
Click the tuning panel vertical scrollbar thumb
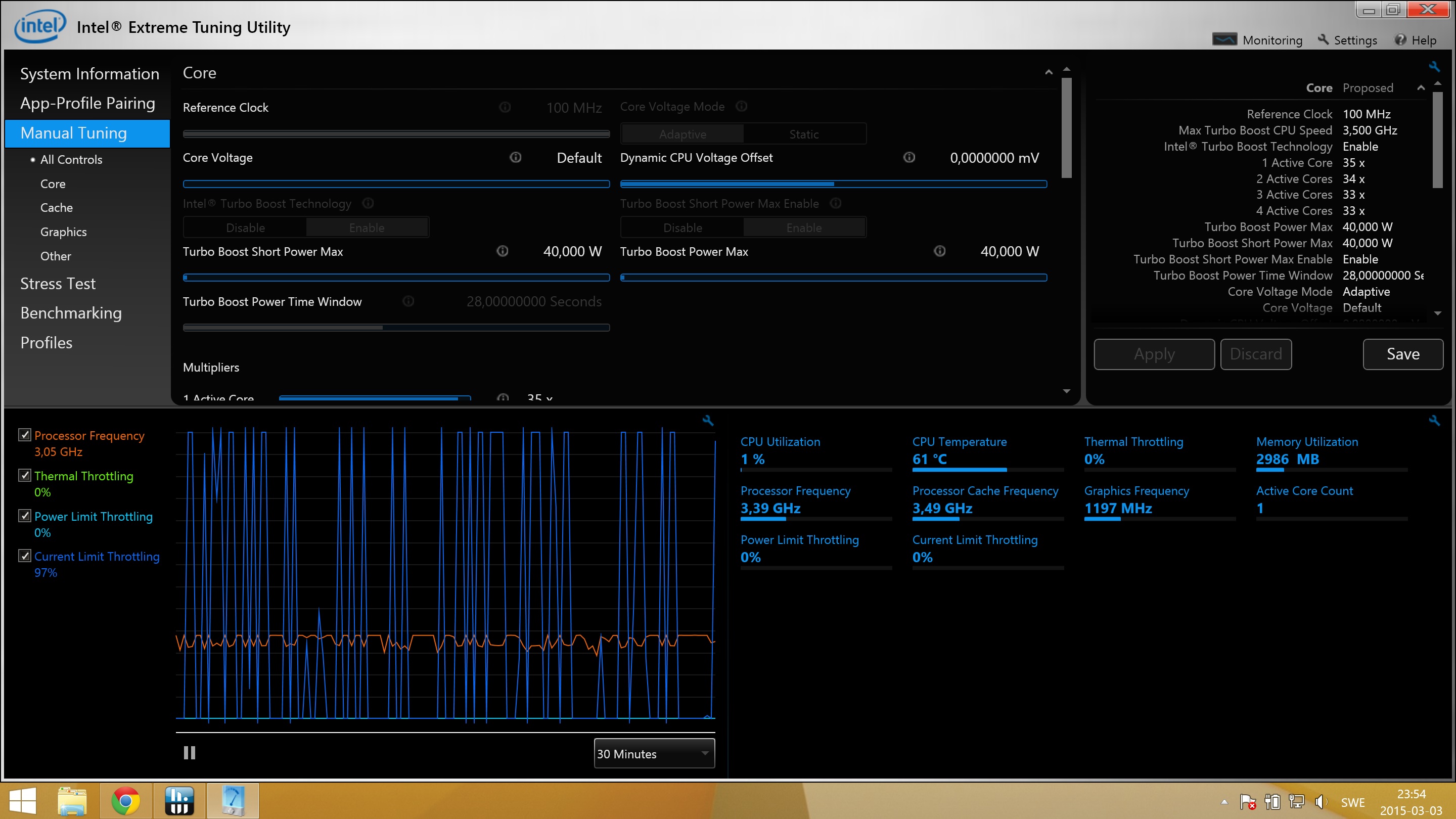[x=1067, y=128]
